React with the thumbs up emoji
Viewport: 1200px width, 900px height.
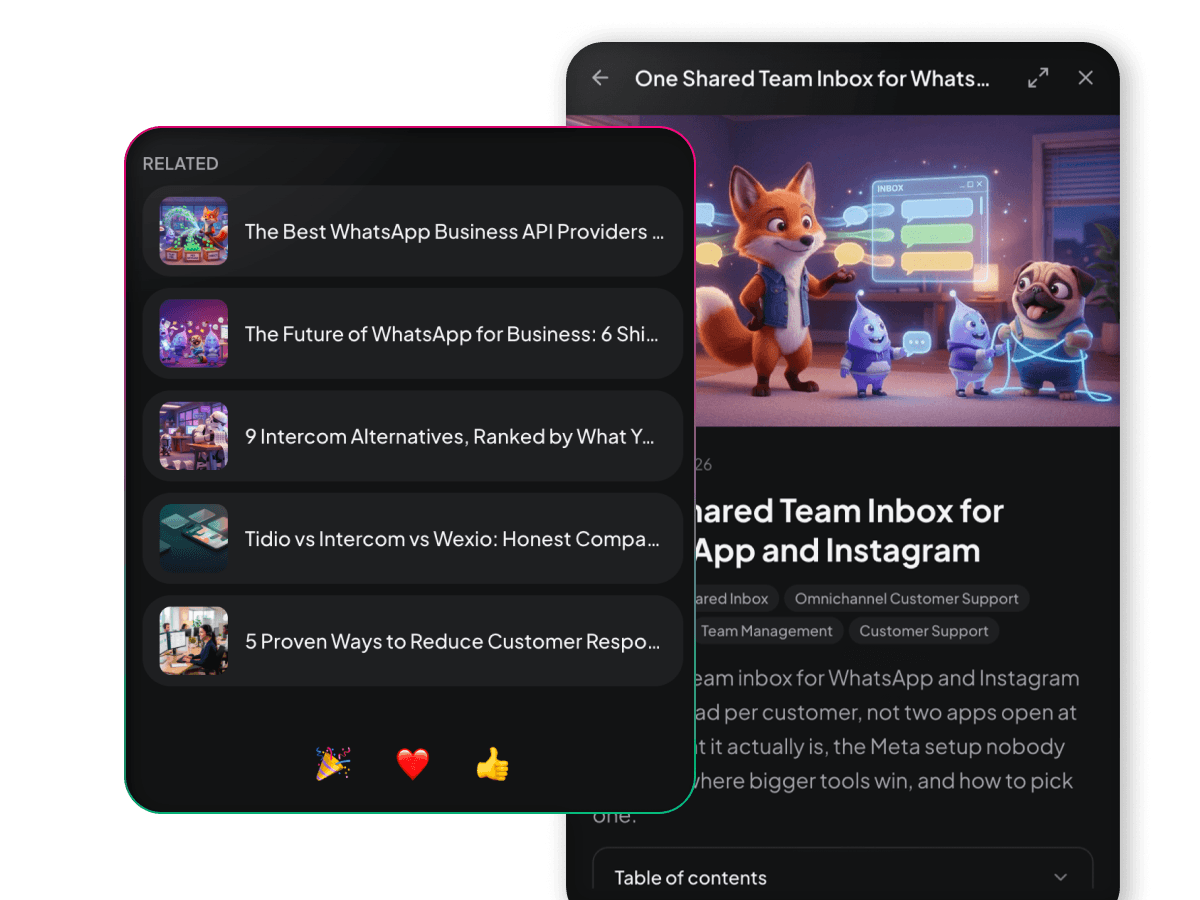point(492,765)
